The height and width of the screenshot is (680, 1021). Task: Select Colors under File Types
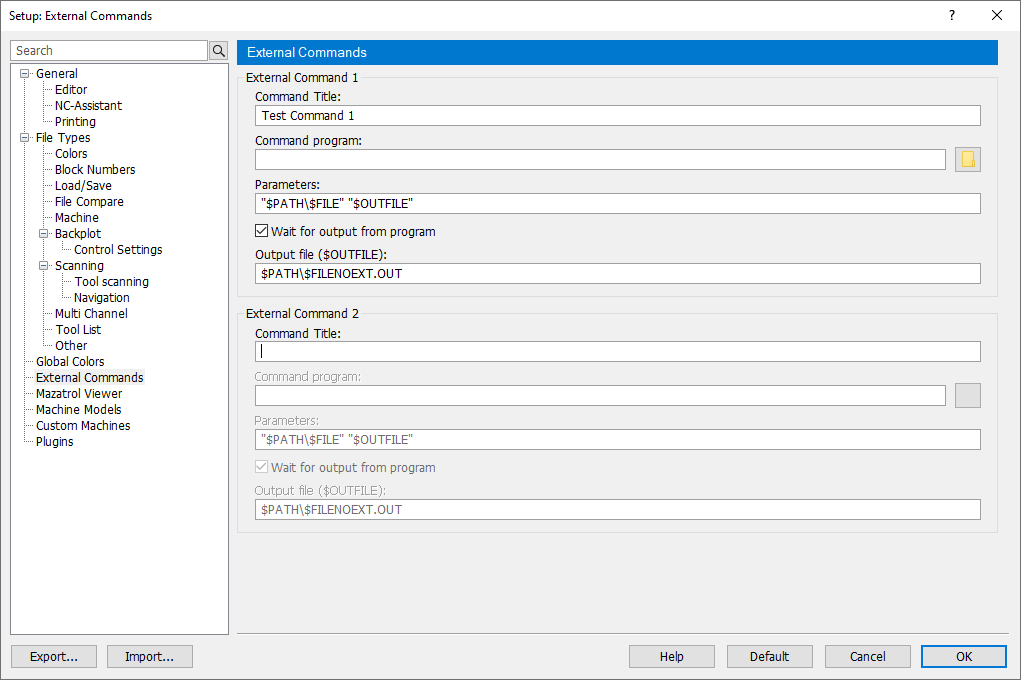71,154
